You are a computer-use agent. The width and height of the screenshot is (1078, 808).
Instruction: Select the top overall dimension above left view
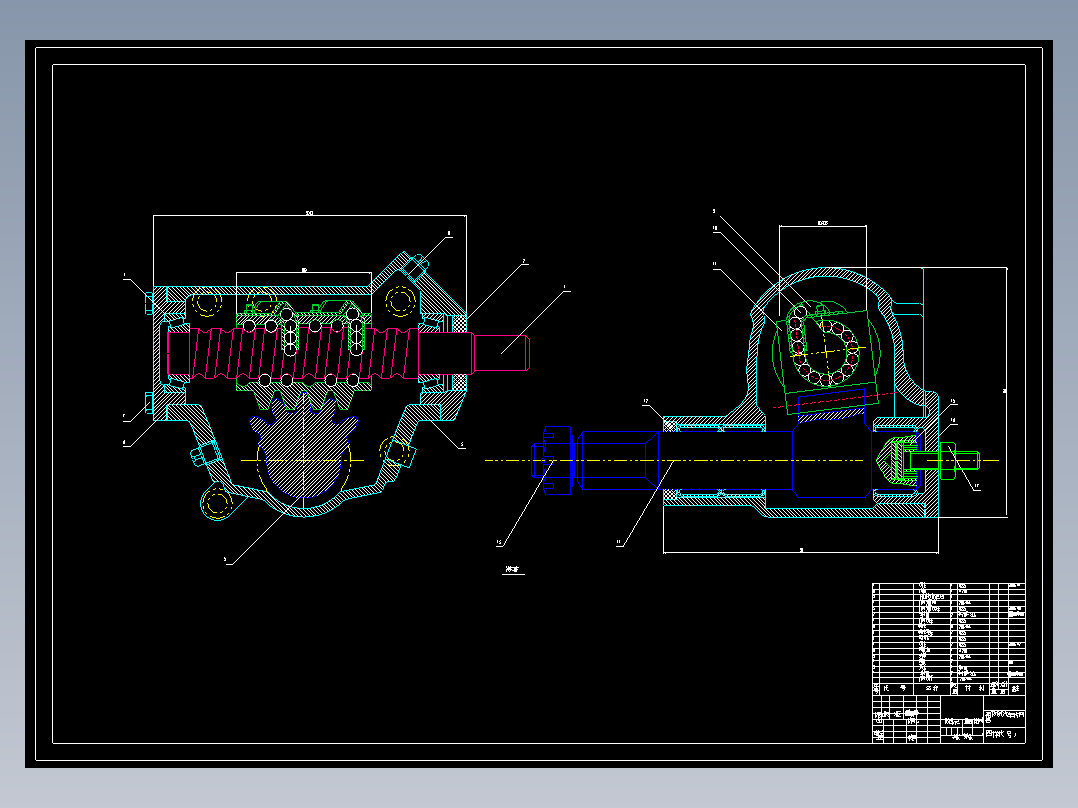pyautogui.click(x=309, y=214)
